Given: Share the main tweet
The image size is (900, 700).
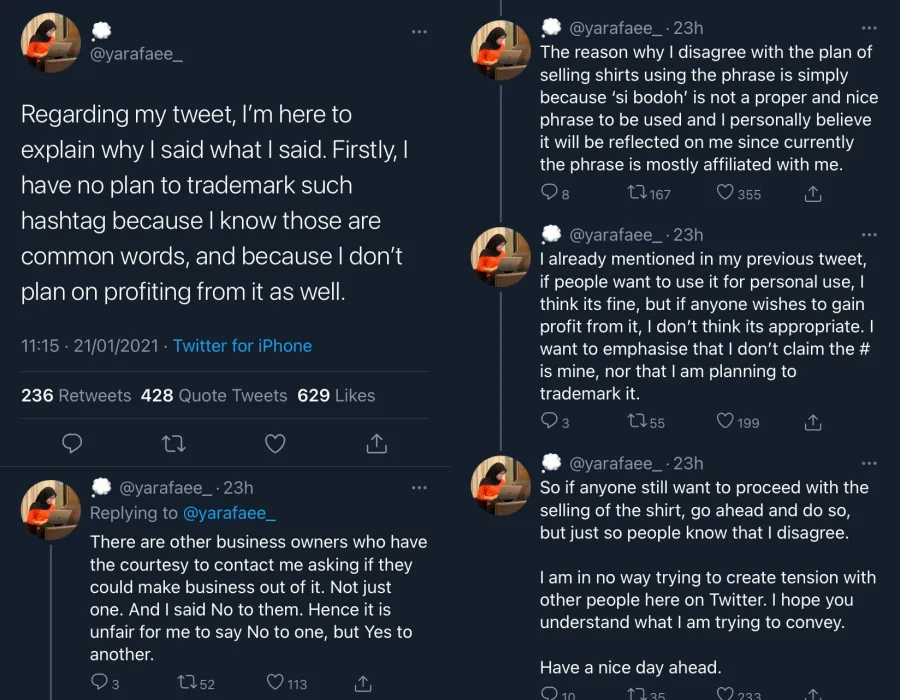Looking at the screenshot, I should (x=377, y=443).
